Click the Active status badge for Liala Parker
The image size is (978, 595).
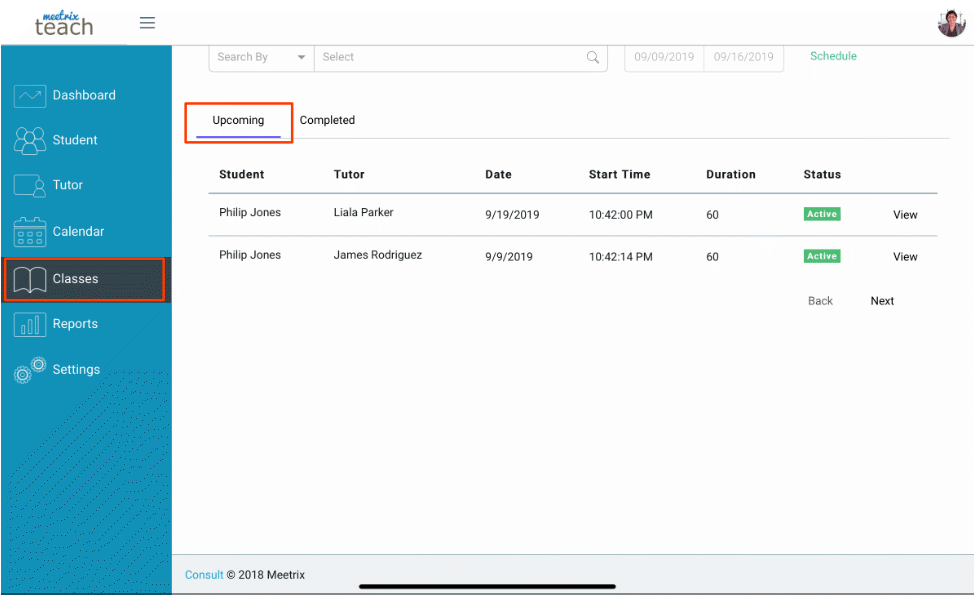[821, 214]
